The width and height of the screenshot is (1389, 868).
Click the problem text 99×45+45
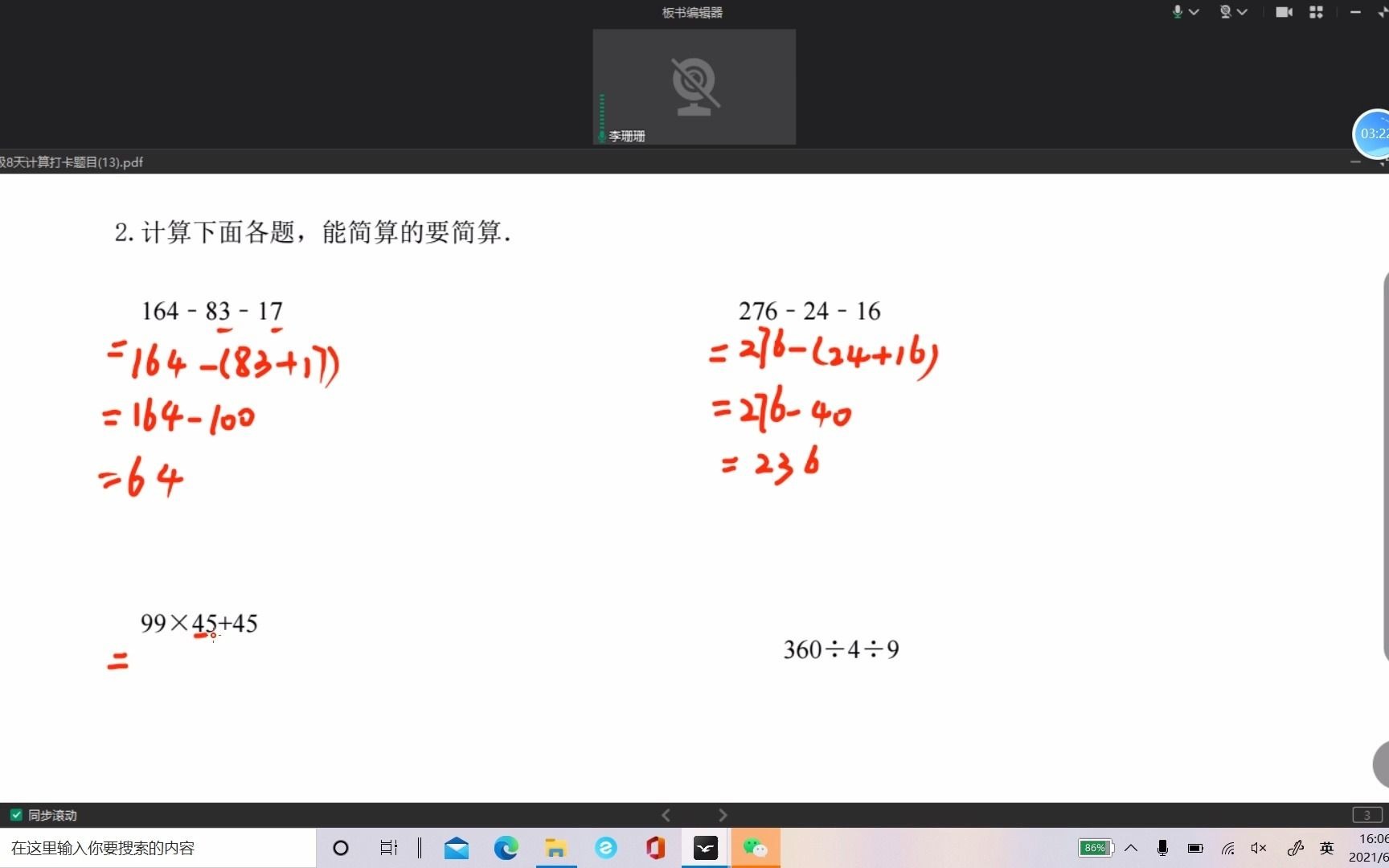[199, 623]
